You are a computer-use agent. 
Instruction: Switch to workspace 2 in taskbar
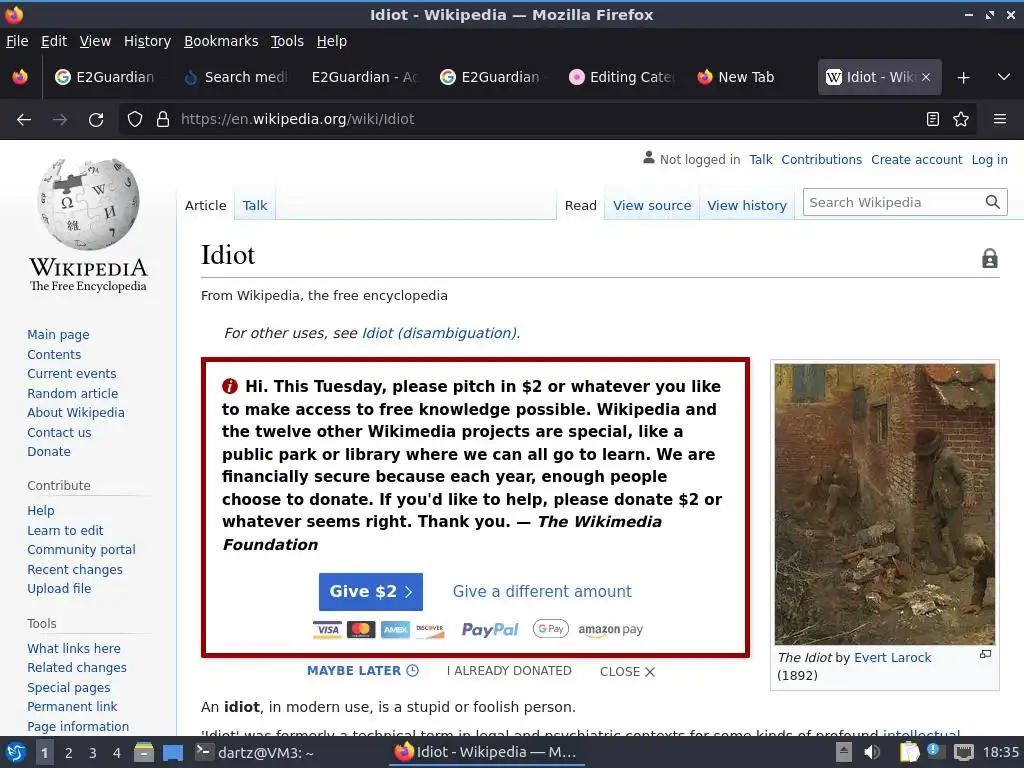[68, 753]
